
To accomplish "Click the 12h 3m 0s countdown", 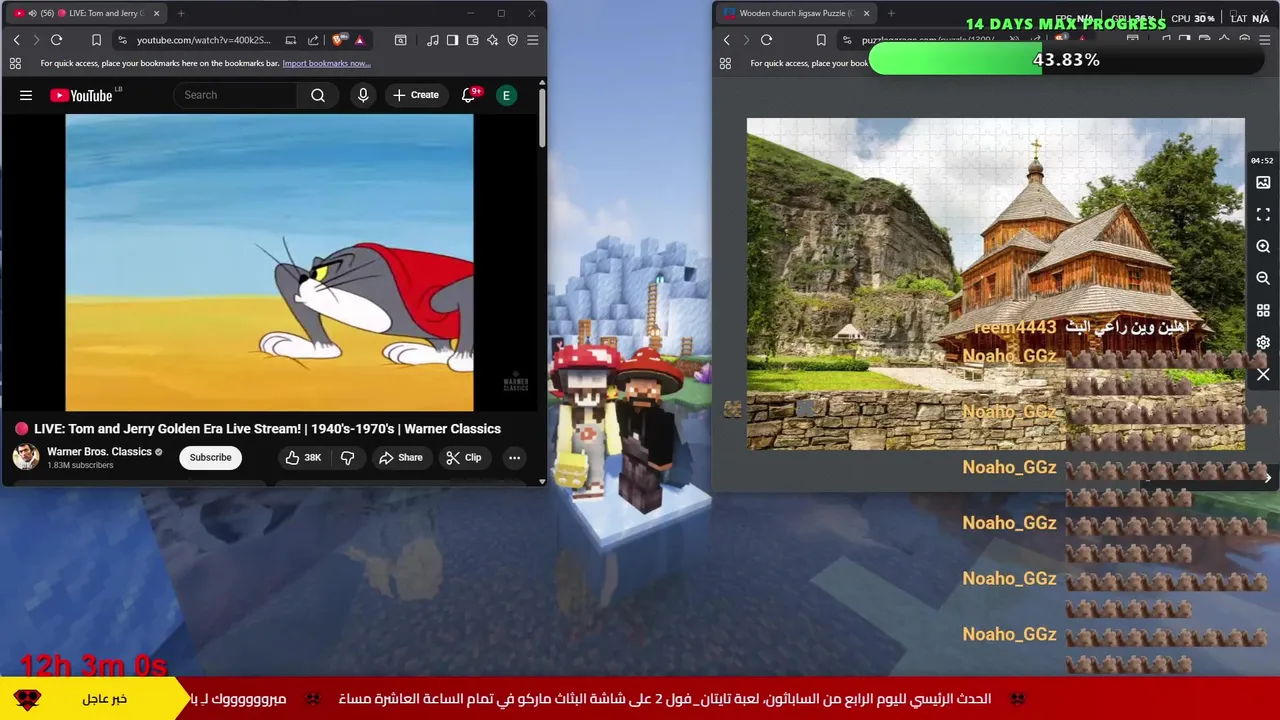I will pos(93,665).
